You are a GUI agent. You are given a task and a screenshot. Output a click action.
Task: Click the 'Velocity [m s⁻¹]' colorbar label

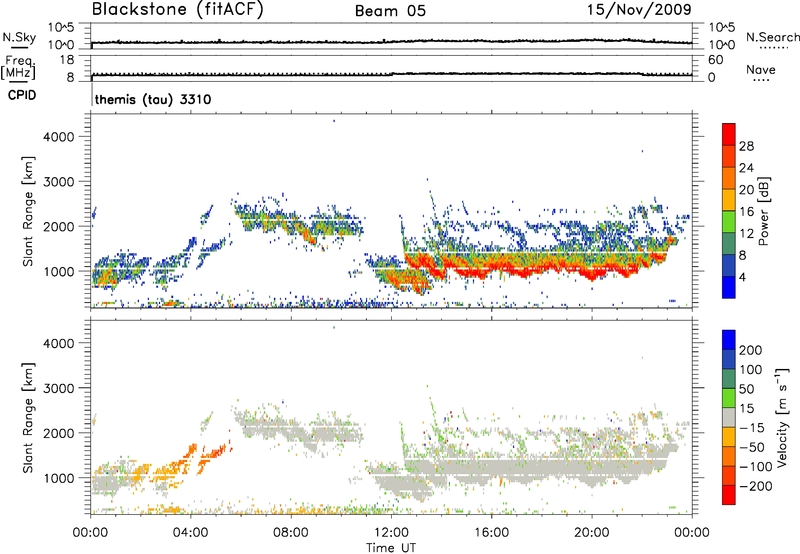(x=782, y=417)
